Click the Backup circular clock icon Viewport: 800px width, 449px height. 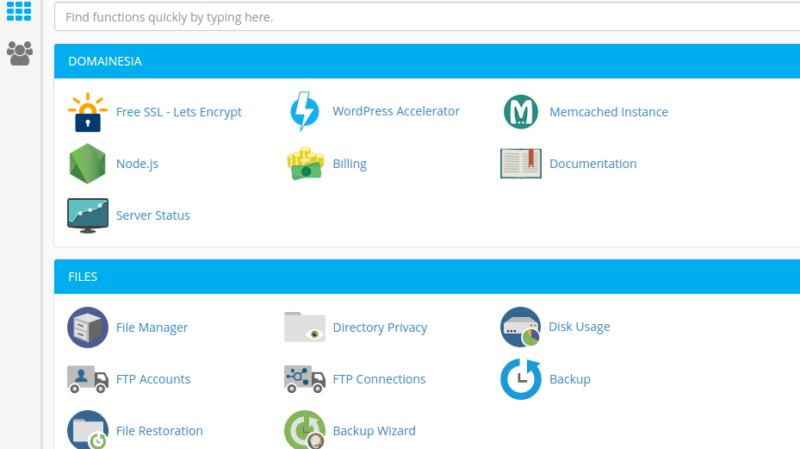click(520, 379)
